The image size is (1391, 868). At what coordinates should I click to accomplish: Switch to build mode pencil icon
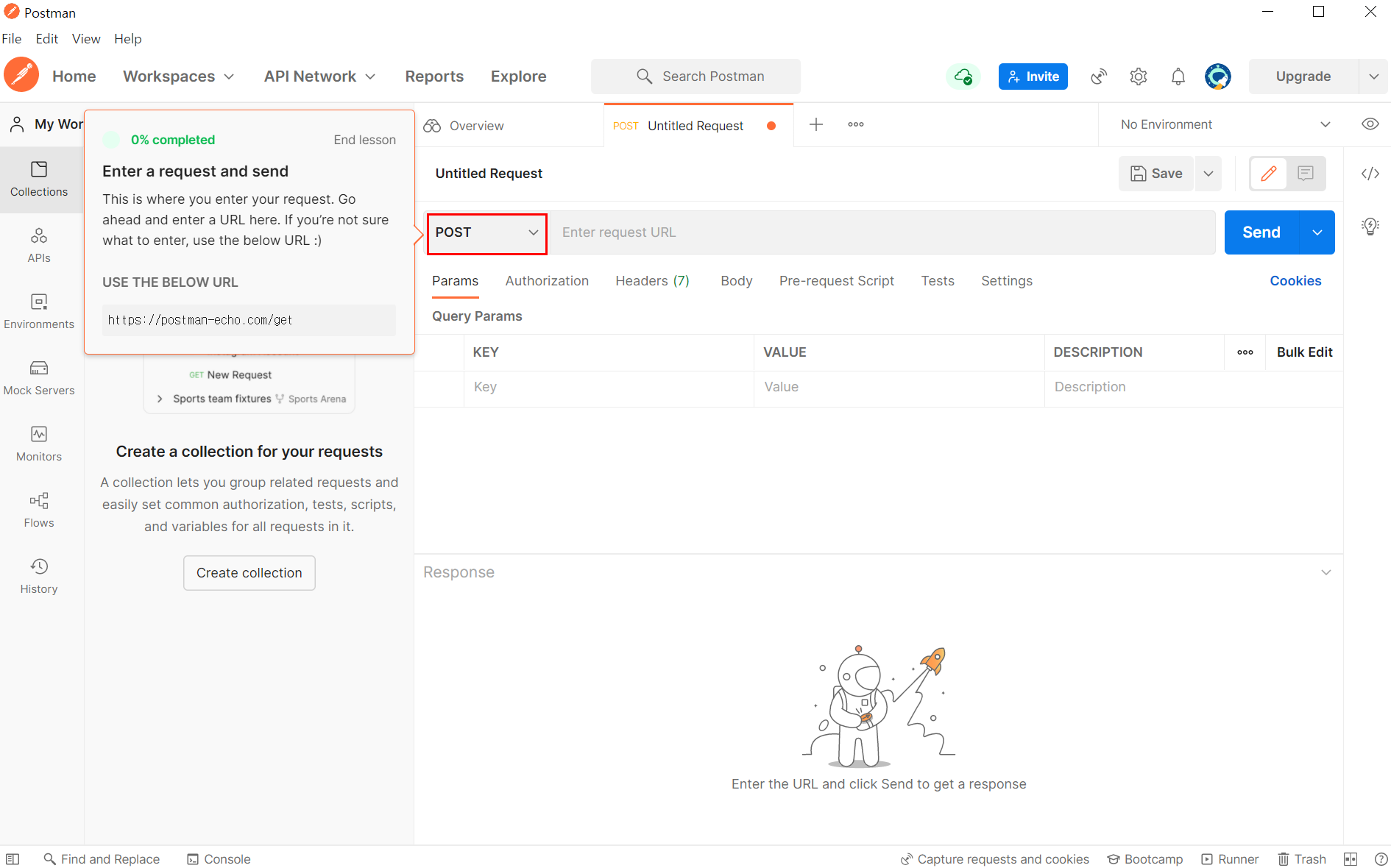[x=1268, y=174]
